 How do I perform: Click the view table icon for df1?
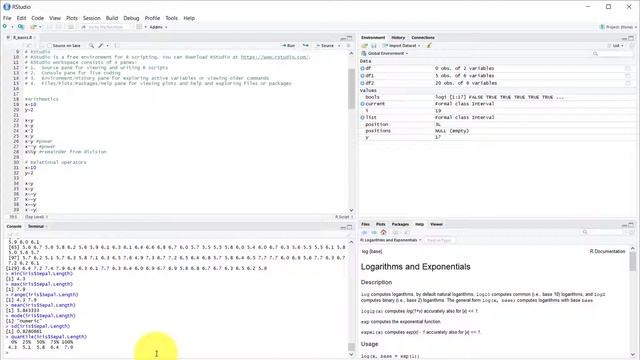pos(628,76)
